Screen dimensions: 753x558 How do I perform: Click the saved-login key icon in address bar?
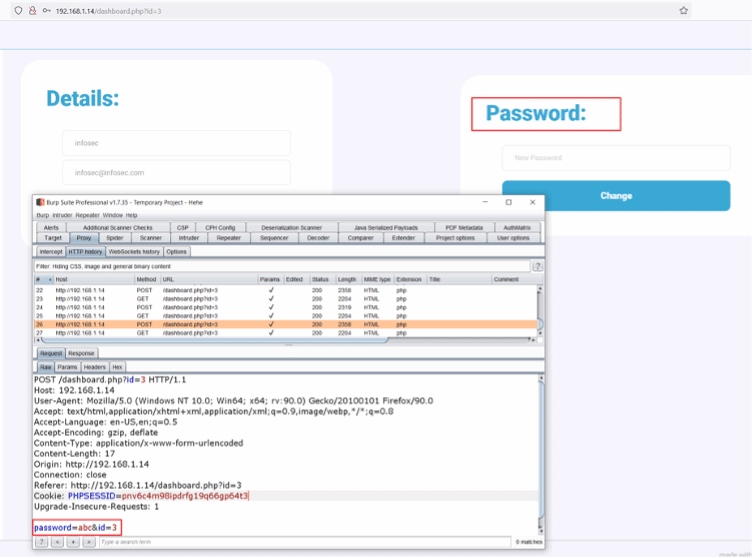pos(47,10)
